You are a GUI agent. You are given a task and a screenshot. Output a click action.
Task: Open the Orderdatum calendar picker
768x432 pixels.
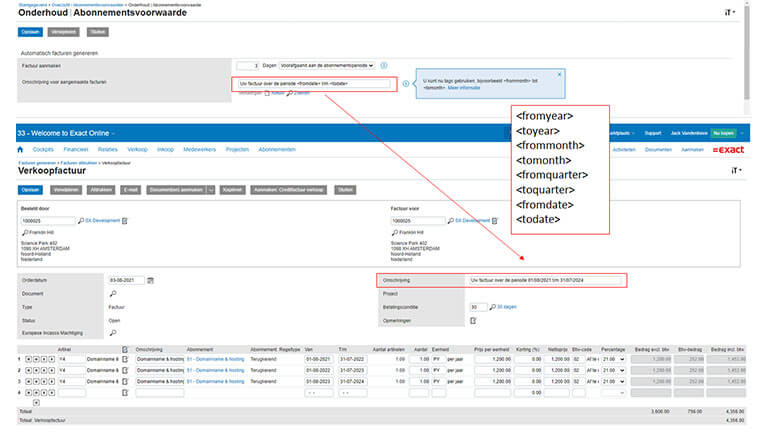150,281
